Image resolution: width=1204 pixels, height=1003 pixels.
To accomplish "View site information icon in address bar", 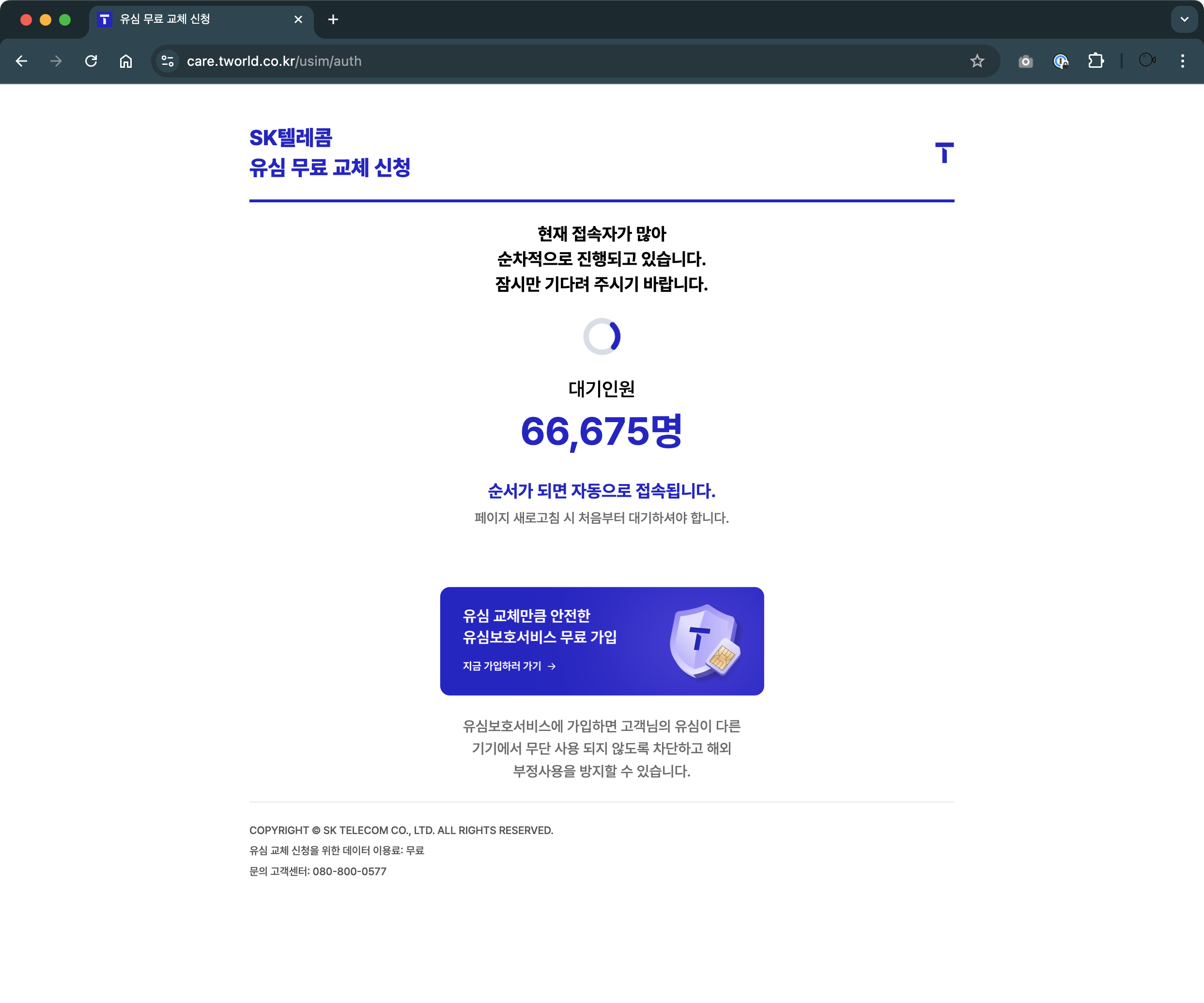I will point(168,61).
